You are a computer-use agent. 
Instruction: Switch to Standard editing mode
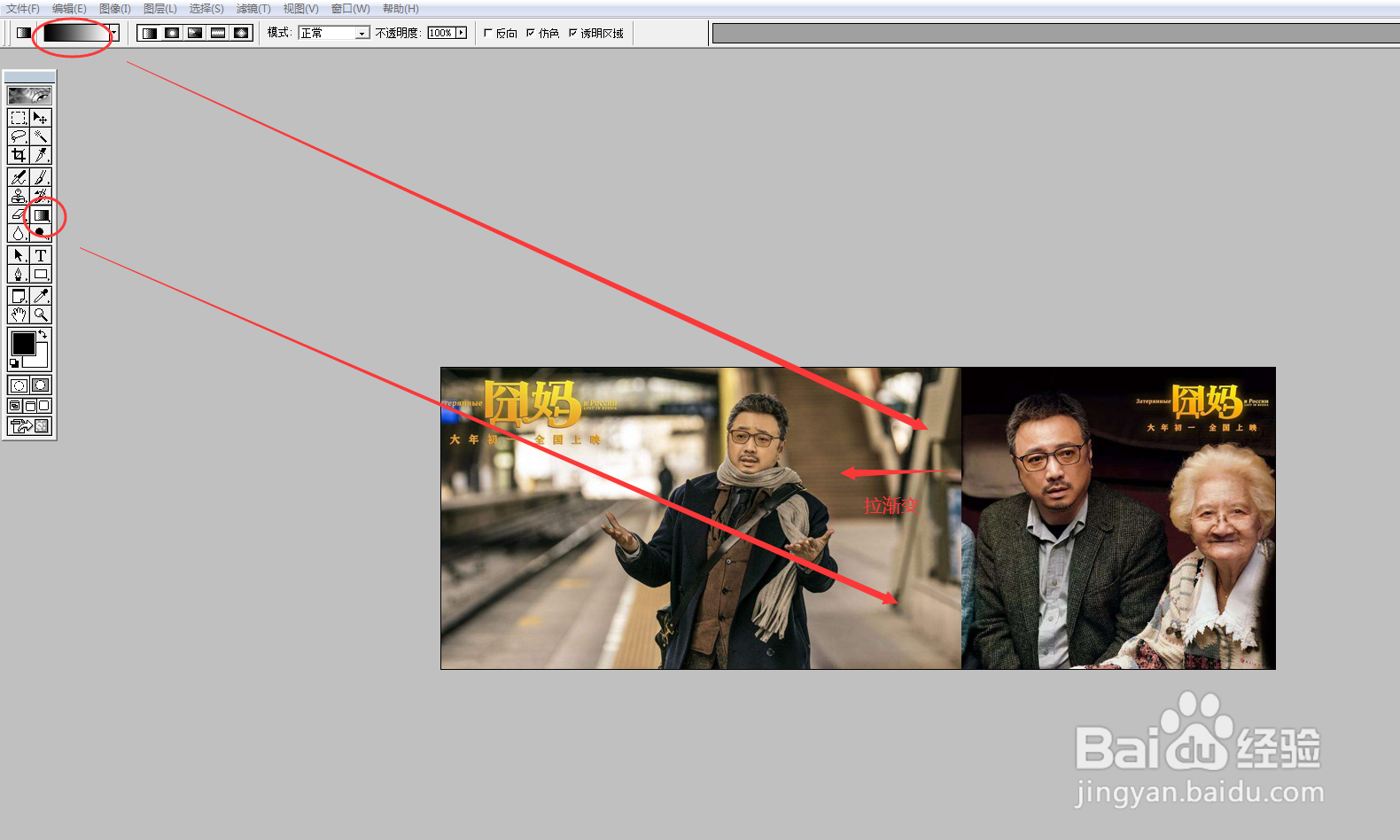coord(19,385)
